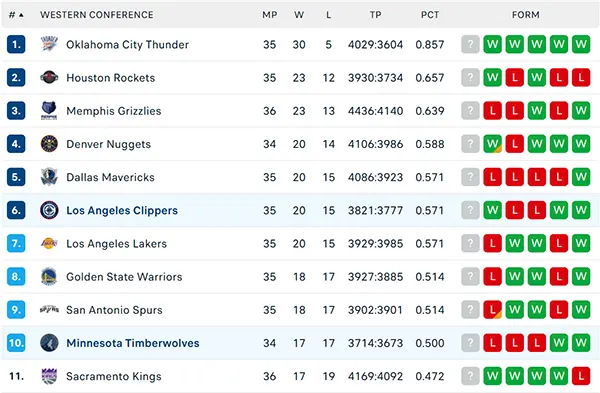Click the MP column header
The height and width of the screenshot is (393, 600).
point(269,15)
